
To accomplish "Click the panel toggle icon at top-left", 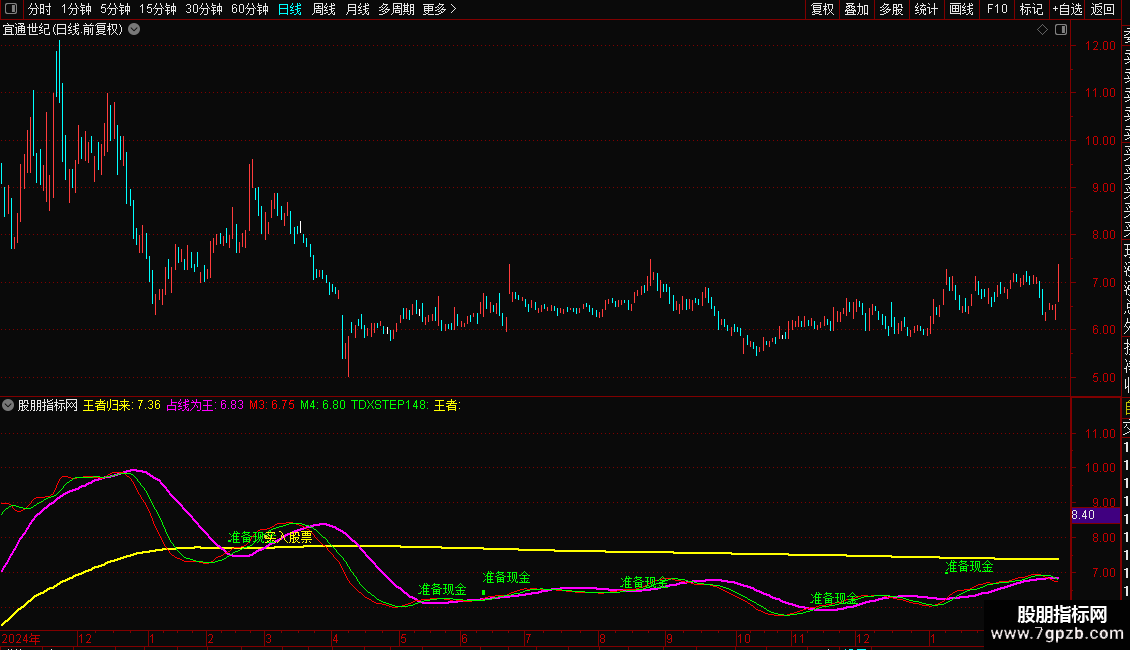I will click(x=10, y=9).
